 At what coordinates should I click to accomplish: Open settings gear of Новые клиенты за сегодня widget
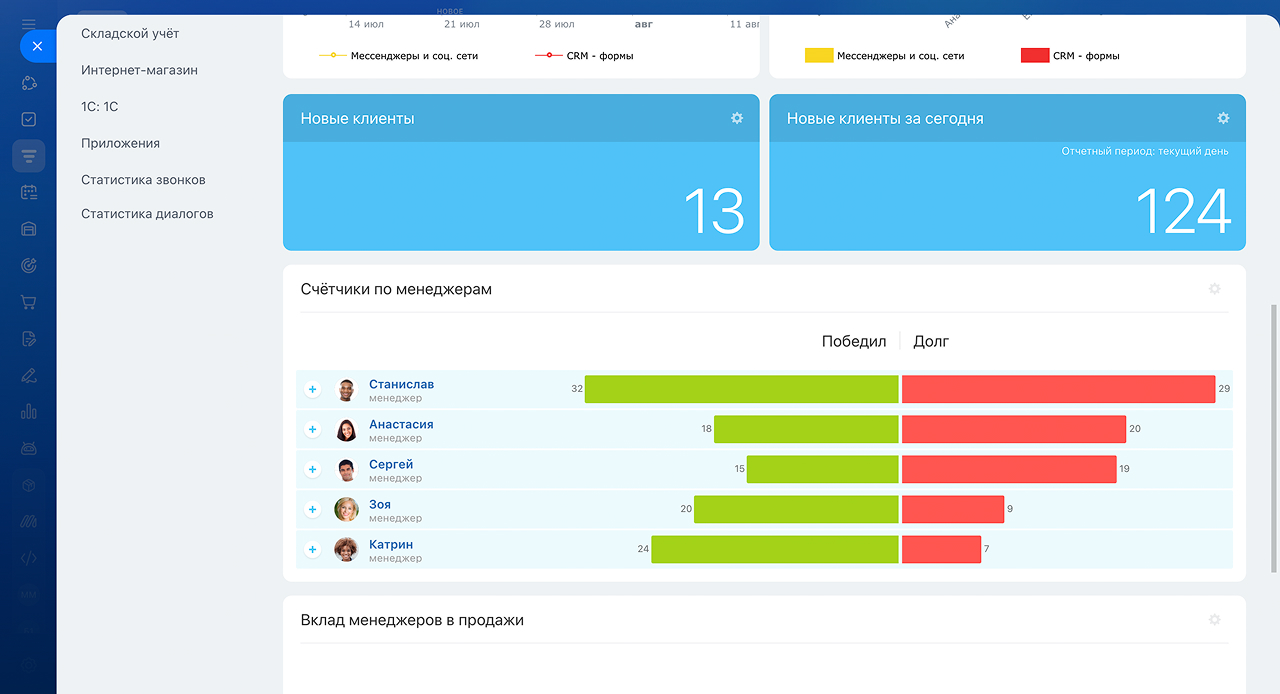point(1223,118)
